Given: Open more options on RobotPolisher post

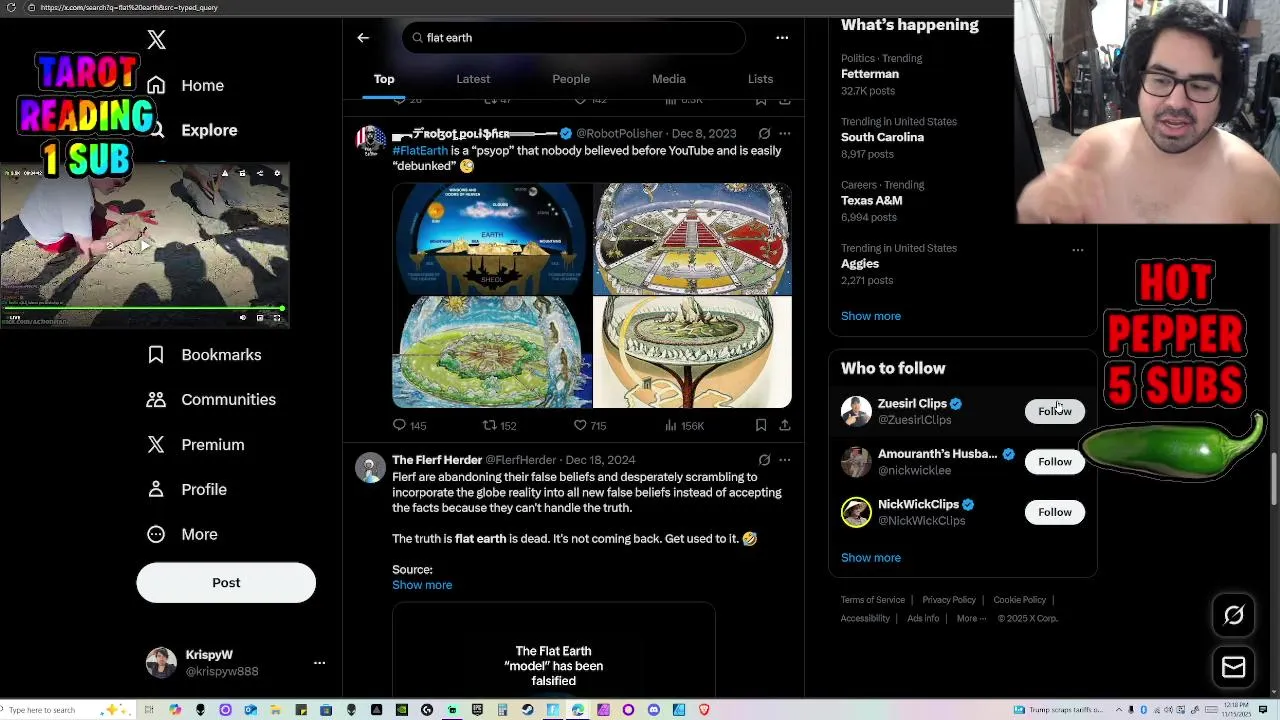Looking at the screenshot, I should [x=785, y=134].
